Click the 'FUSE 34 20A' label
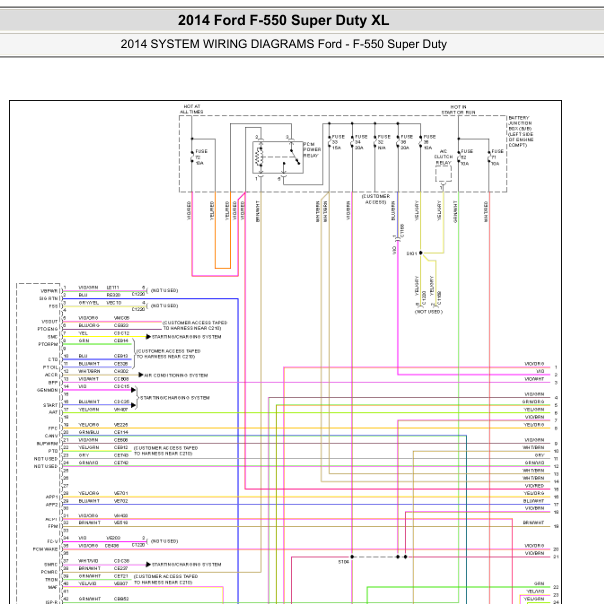 click(x=361, y=142)
